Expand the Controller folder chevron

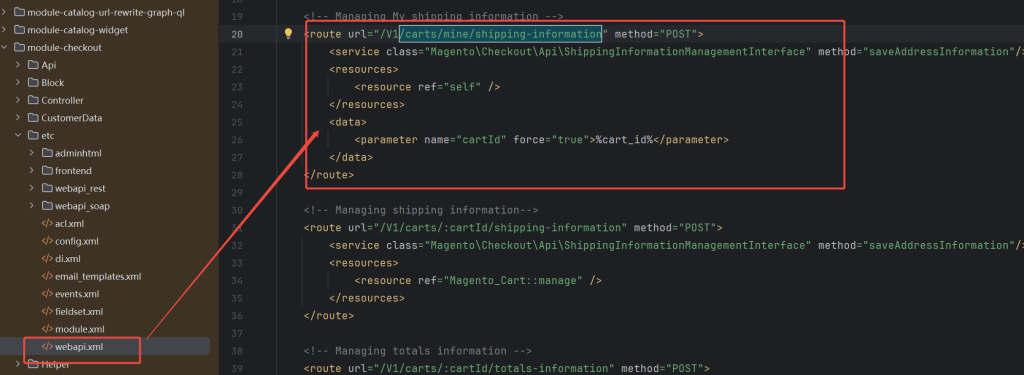(x=19, y=101)
